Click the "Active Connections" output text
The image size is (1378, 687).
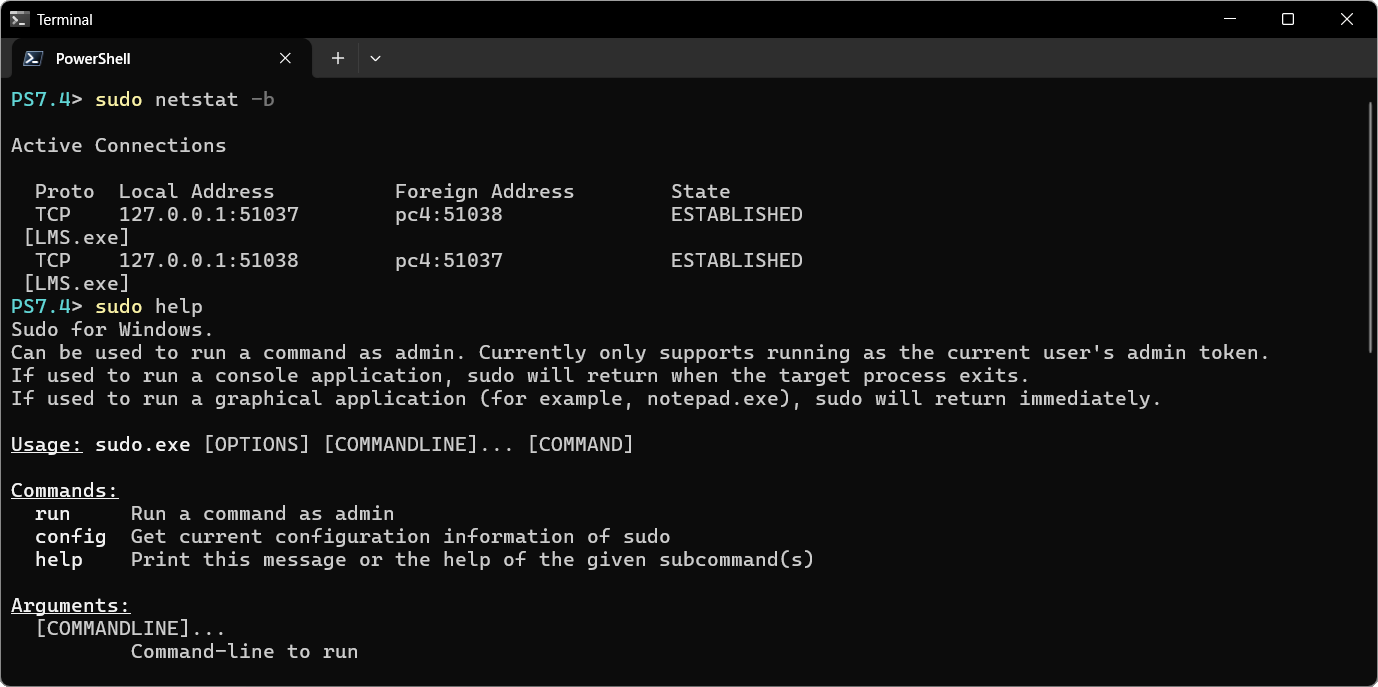click(118, 145)
